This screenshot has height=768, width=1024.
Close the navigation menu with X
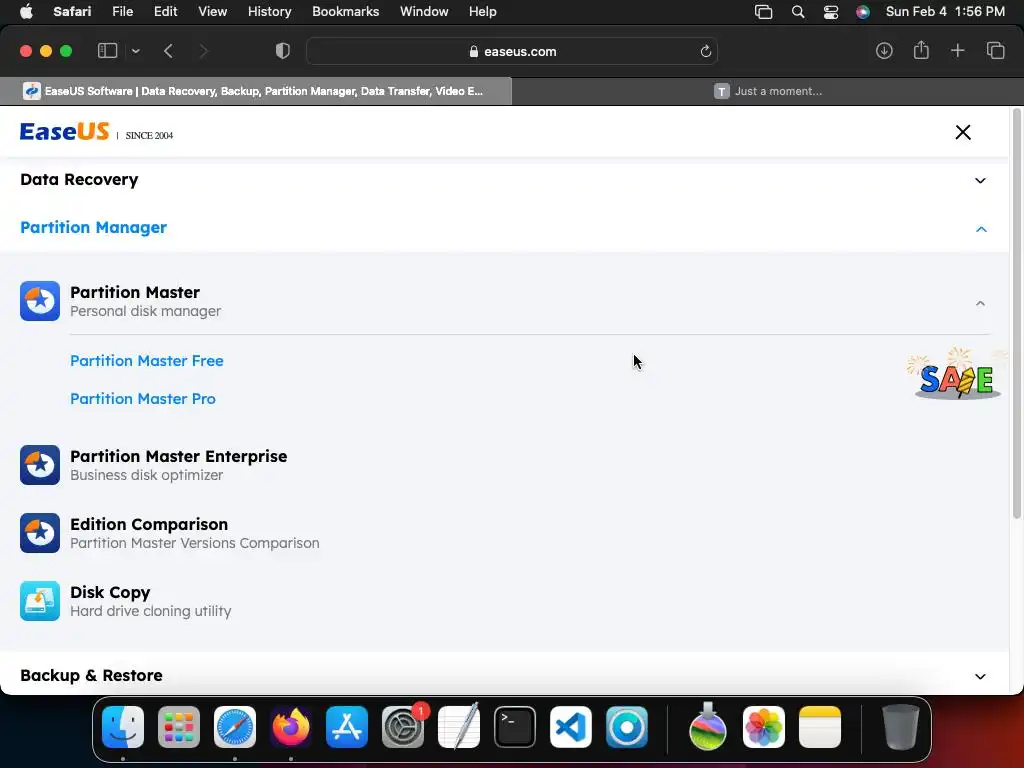coord(963,133)
